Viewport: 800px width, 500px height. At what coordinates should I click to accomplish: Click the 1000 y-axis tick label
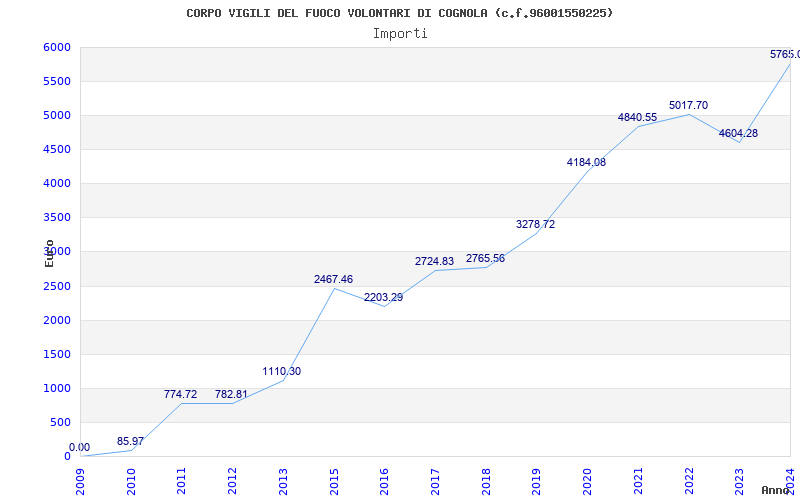(x=57, y=388)
